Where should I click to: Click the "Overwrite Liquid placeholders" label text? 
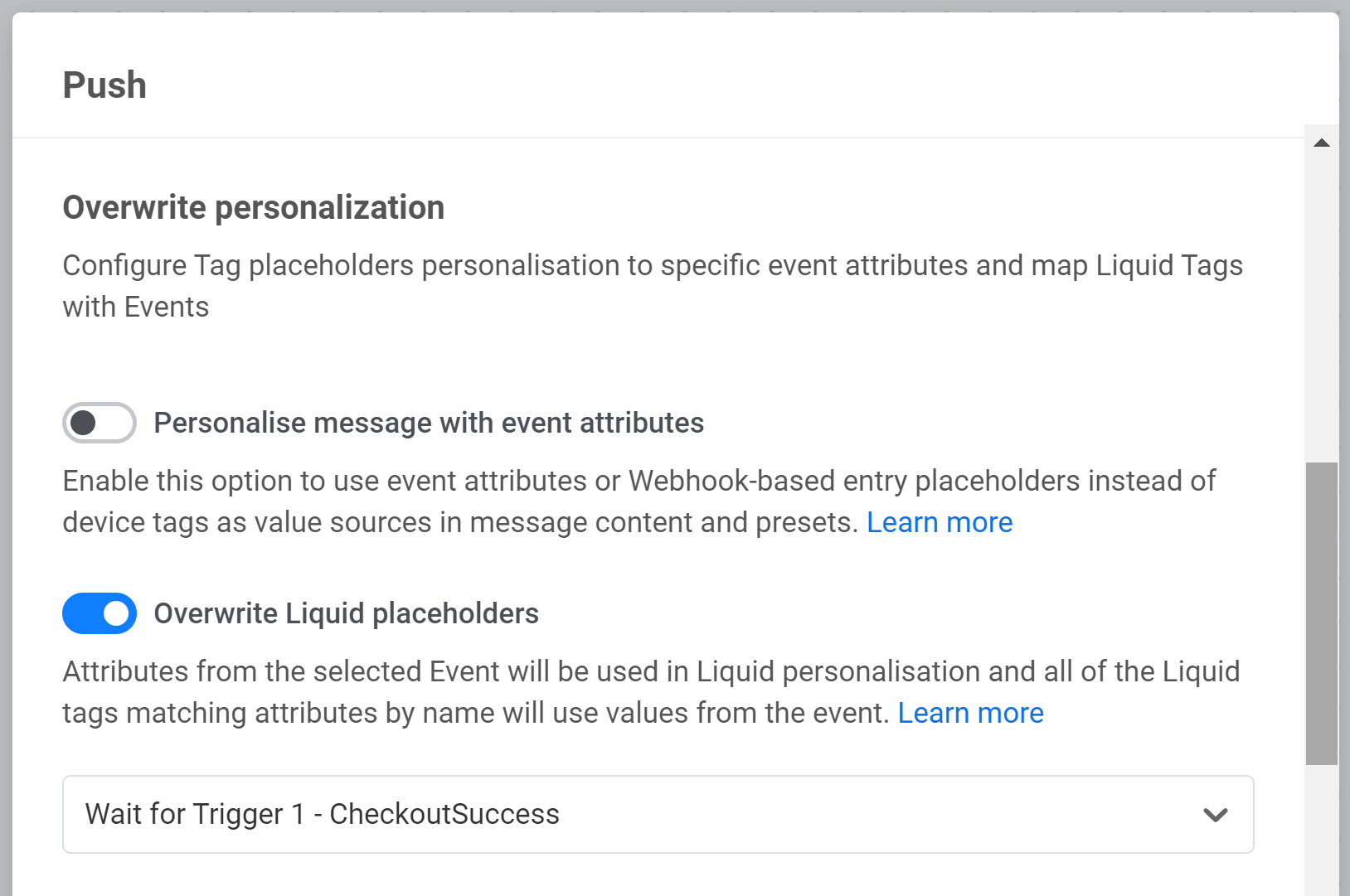pyautogui.click(x=346, y=613)
